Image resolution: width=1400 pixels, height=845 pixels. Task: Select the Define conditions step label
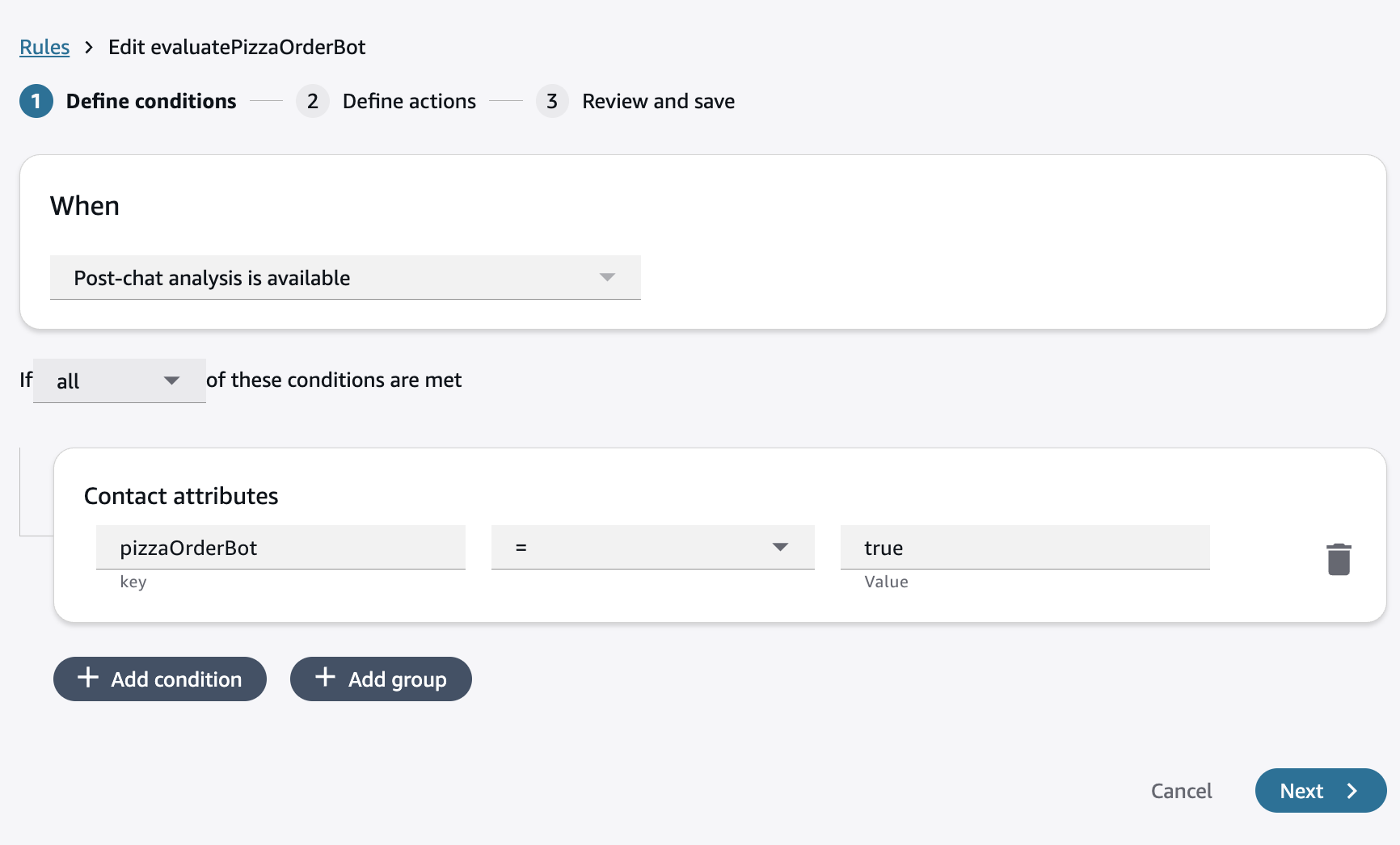click(x=151, y=101)
